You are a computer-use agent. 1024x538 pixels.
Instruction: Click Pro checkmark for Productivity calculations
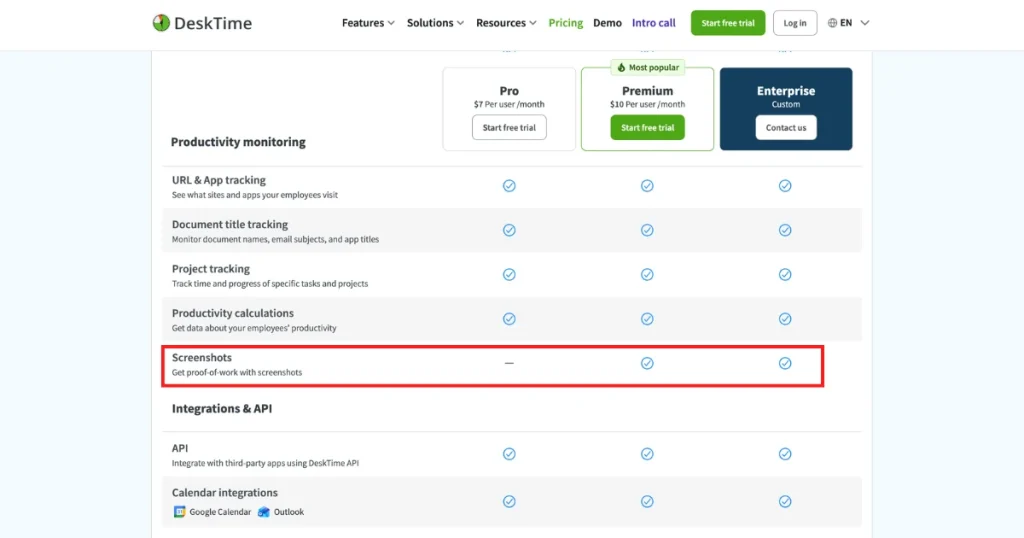(509, 319)
